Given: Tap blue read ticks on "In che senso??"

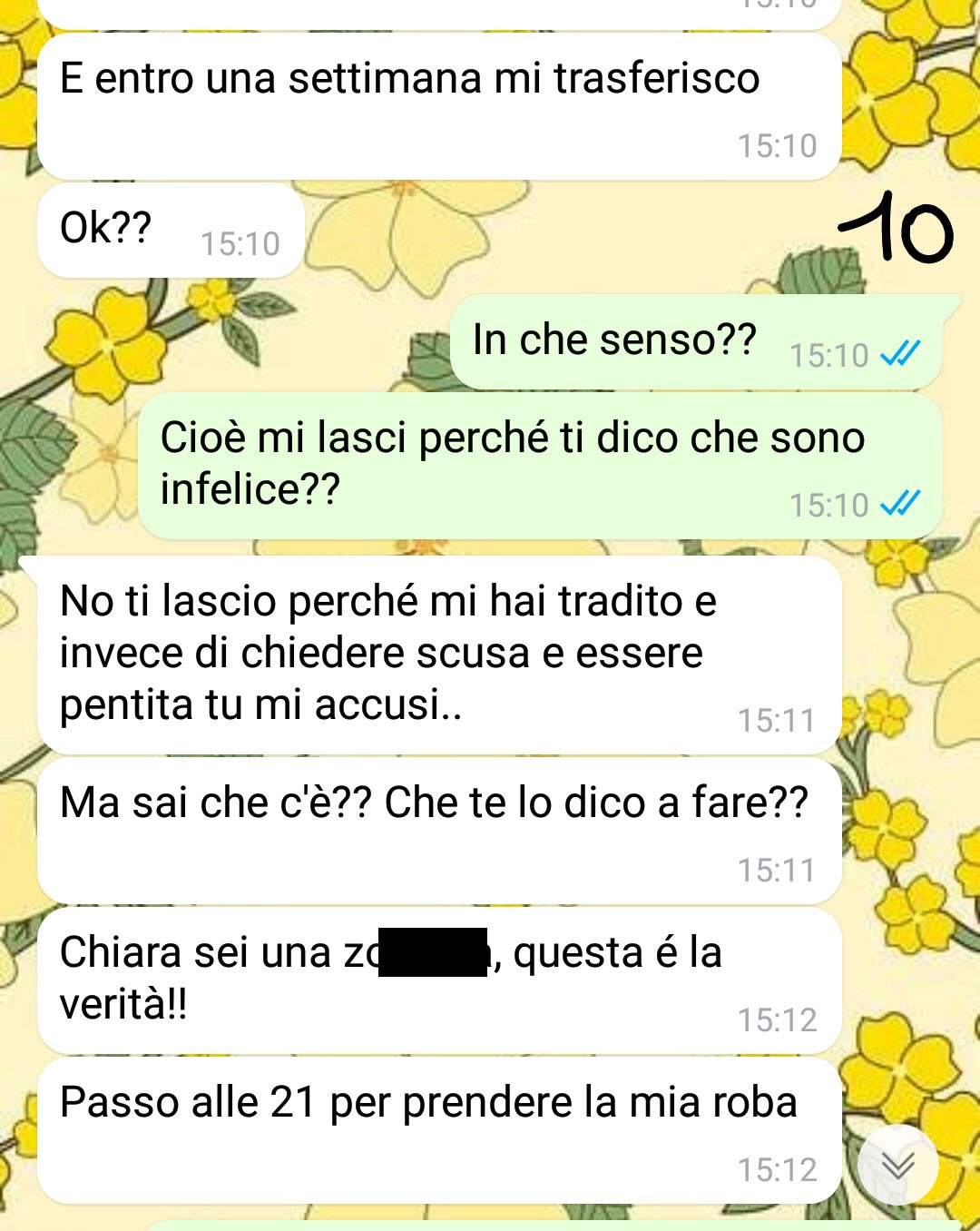Looking at the screenshot, I should tap(900, 353).
